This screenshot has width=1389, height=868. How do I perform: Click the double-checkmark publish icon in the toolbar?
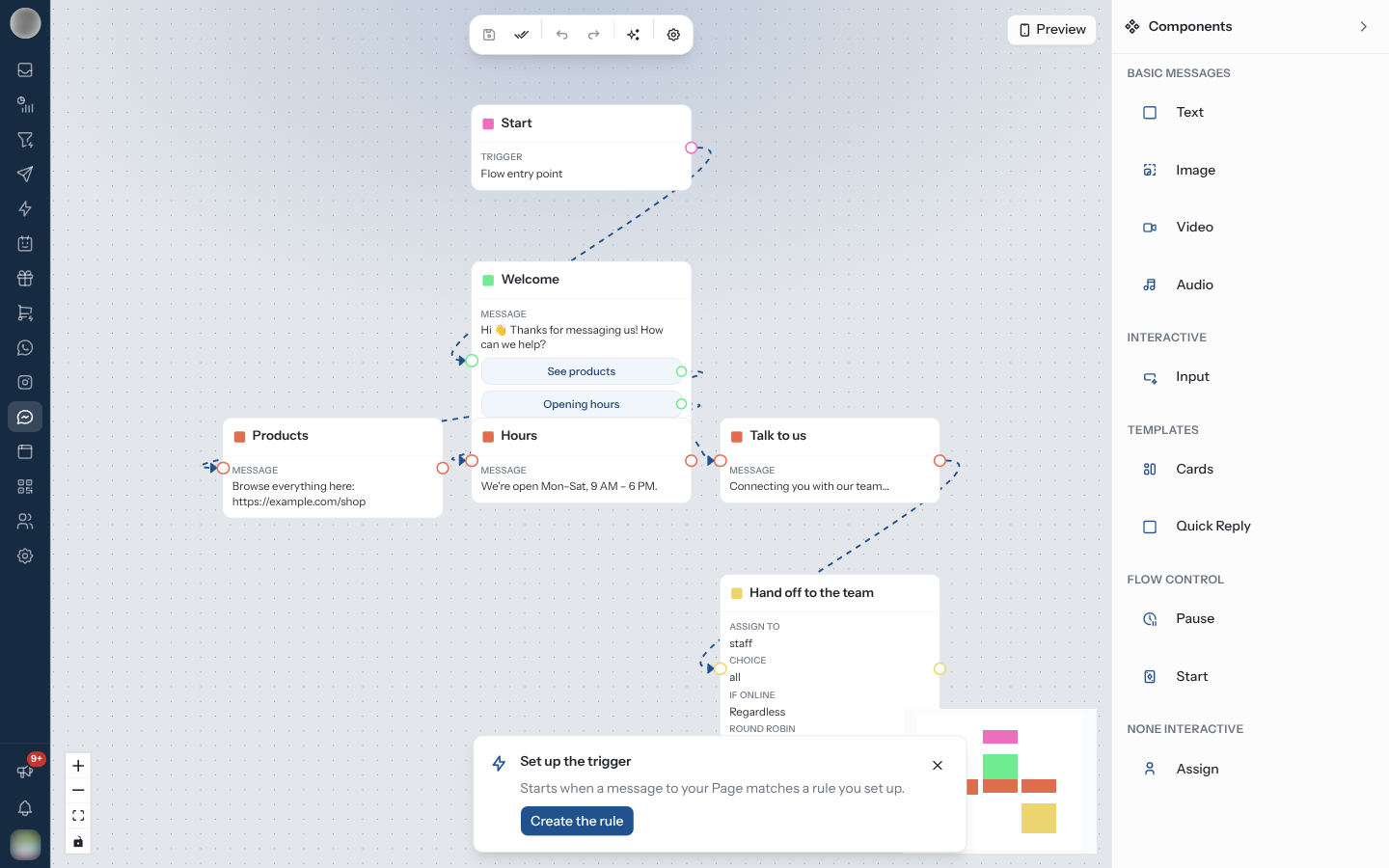(x=522, y=35)
